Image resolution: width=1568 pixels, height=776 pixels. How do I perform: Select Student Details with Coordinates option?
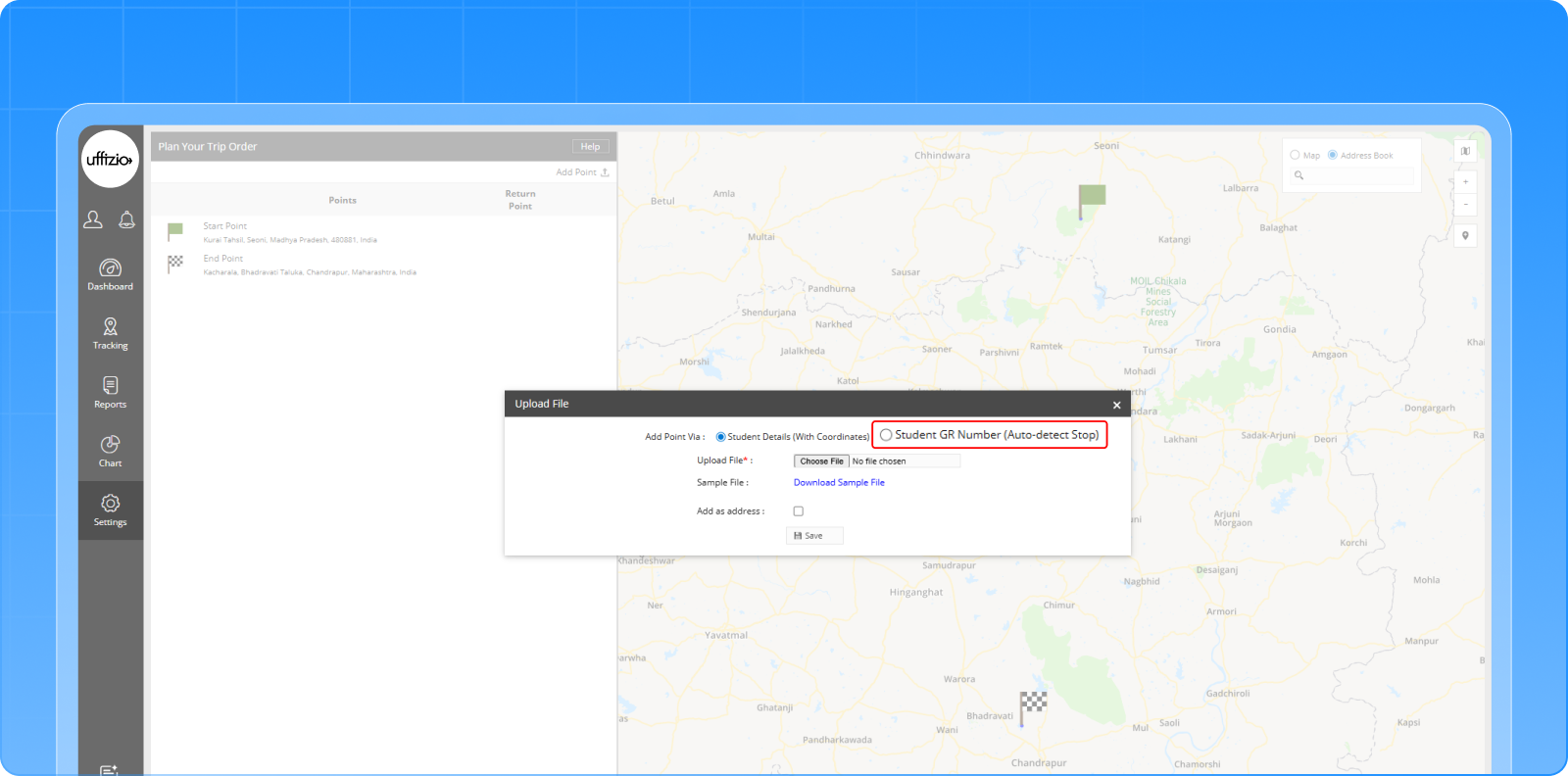click(720, 437)
